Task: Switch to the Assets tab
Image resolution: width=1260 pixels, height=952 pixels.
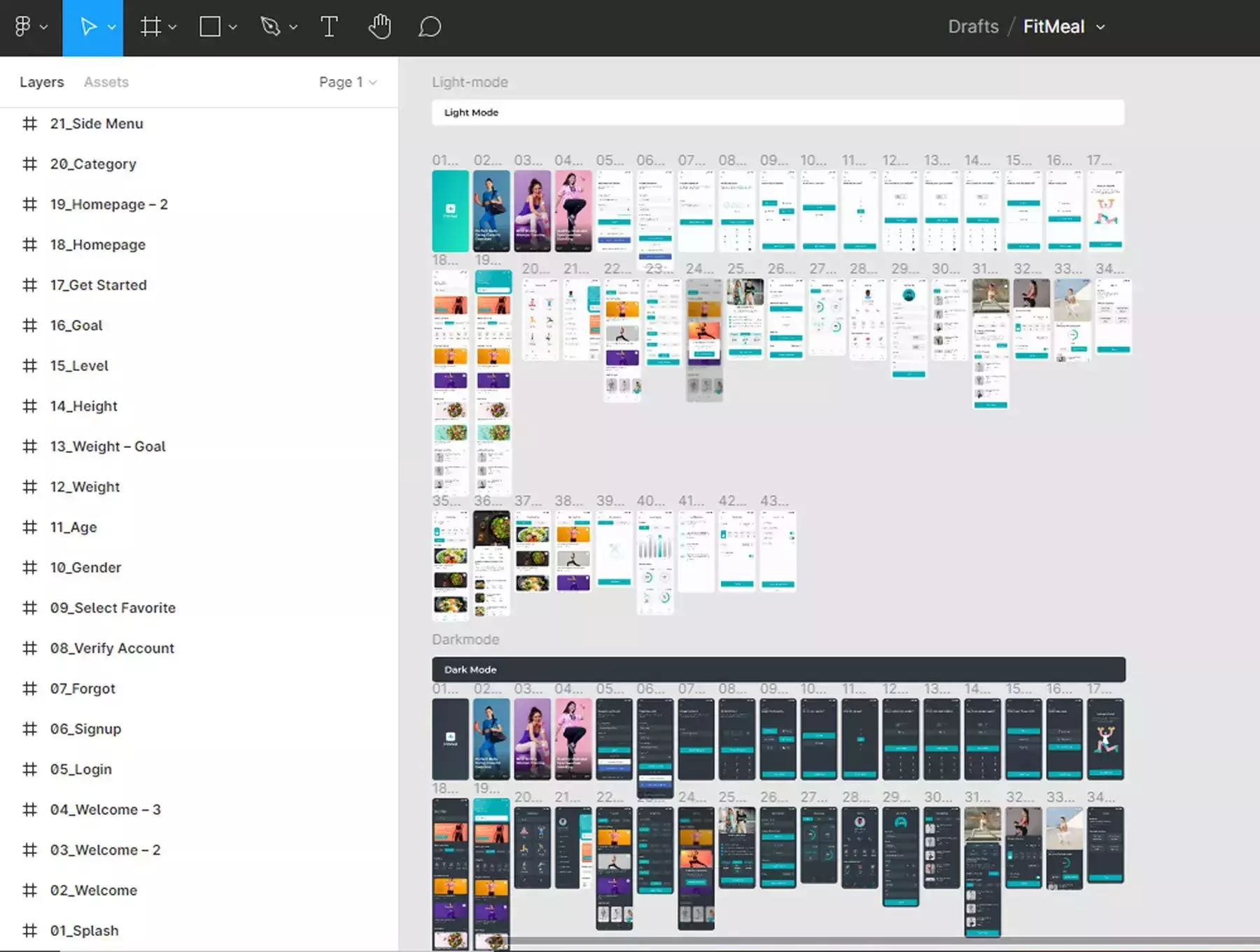Action: [106, 82]
